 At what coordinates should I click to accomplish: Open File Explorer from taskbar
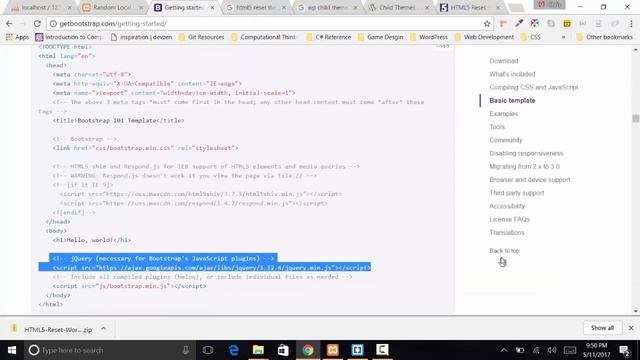coord(258,350)
